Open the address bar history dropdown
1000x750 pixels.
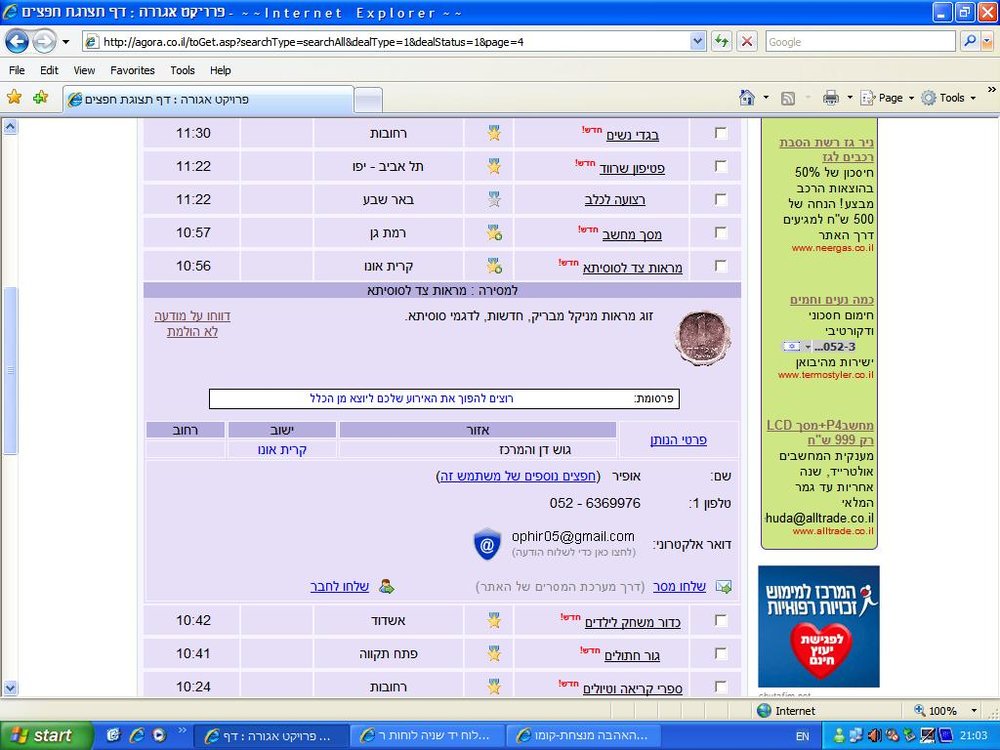(x=697, y=42)
